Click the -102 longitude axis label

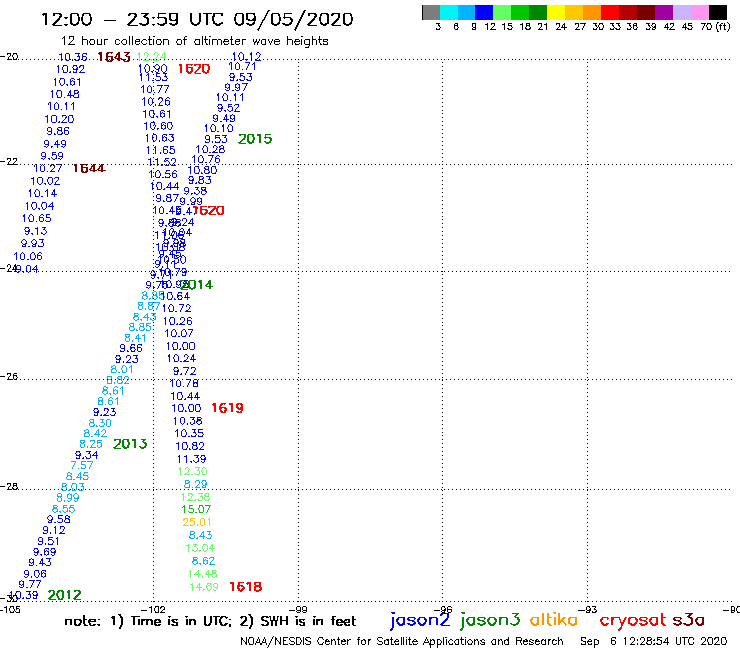click(153, 610)
